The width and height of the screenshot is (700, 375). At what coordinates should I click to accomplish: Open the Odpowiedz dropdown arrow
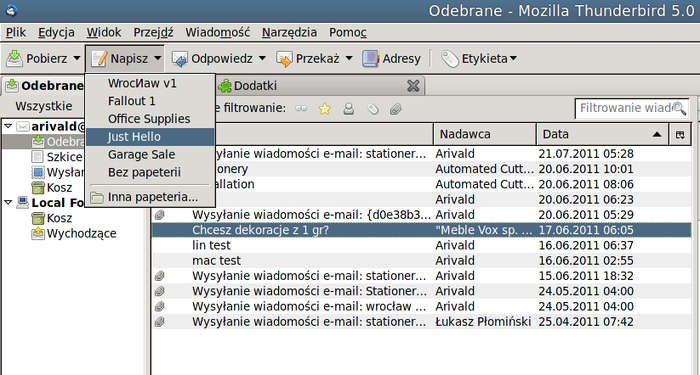[x=262, y=58]
